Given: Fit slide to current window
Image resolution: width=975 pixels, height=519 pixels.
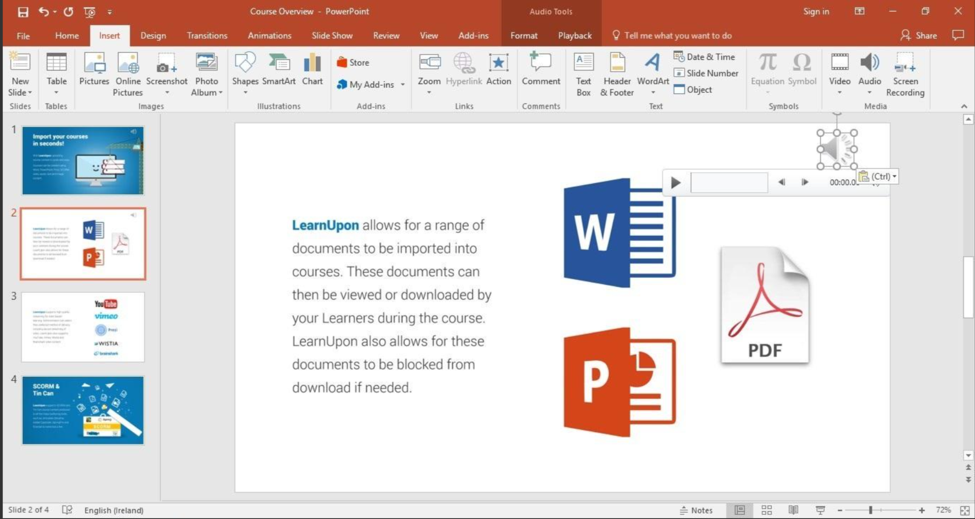Looking at the screenshot, I should click(965, 510).
